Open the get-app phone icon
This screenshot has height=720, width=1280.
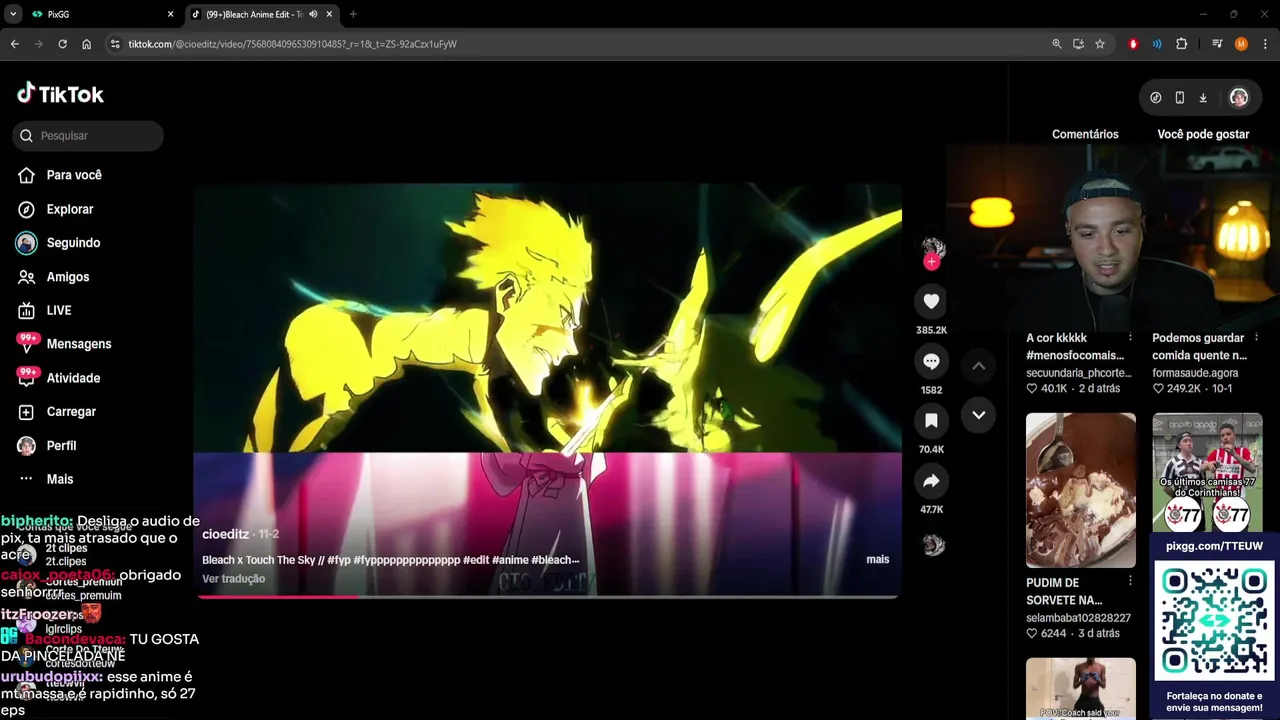click(x=1180, y=98)
